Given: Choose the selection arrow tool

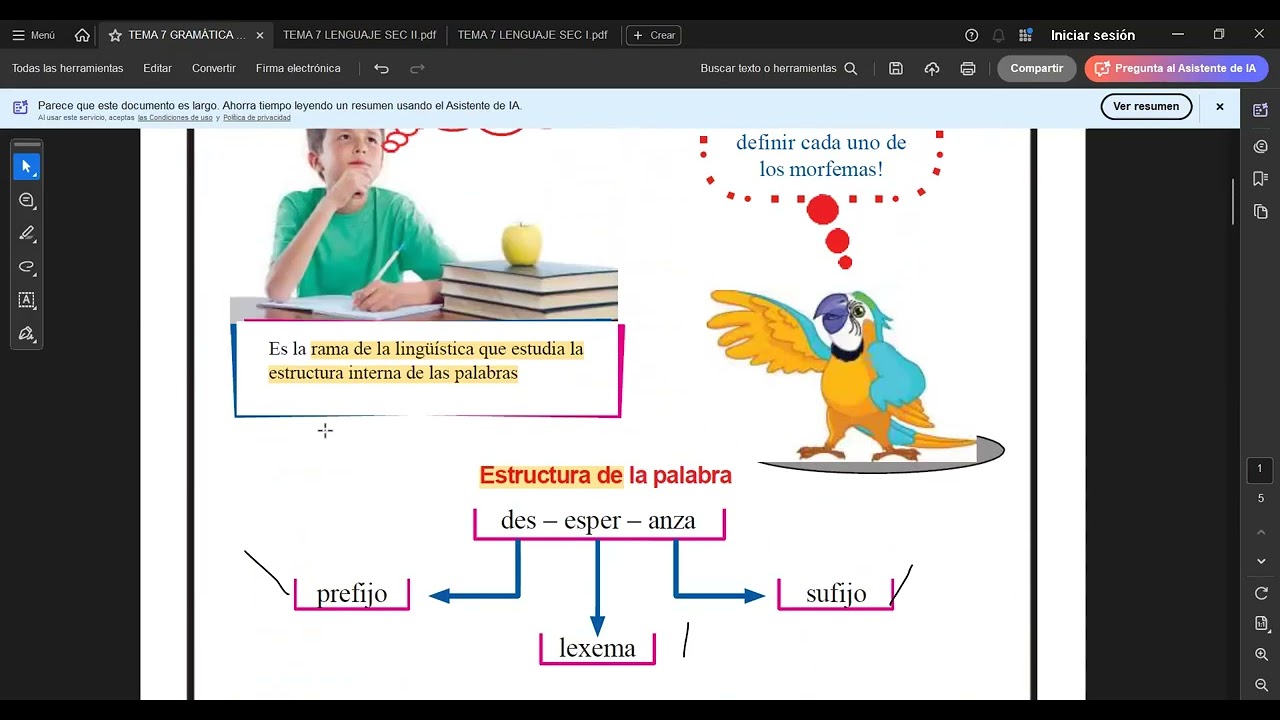Looking at the screenshot, I should click(x=27, y=166).
